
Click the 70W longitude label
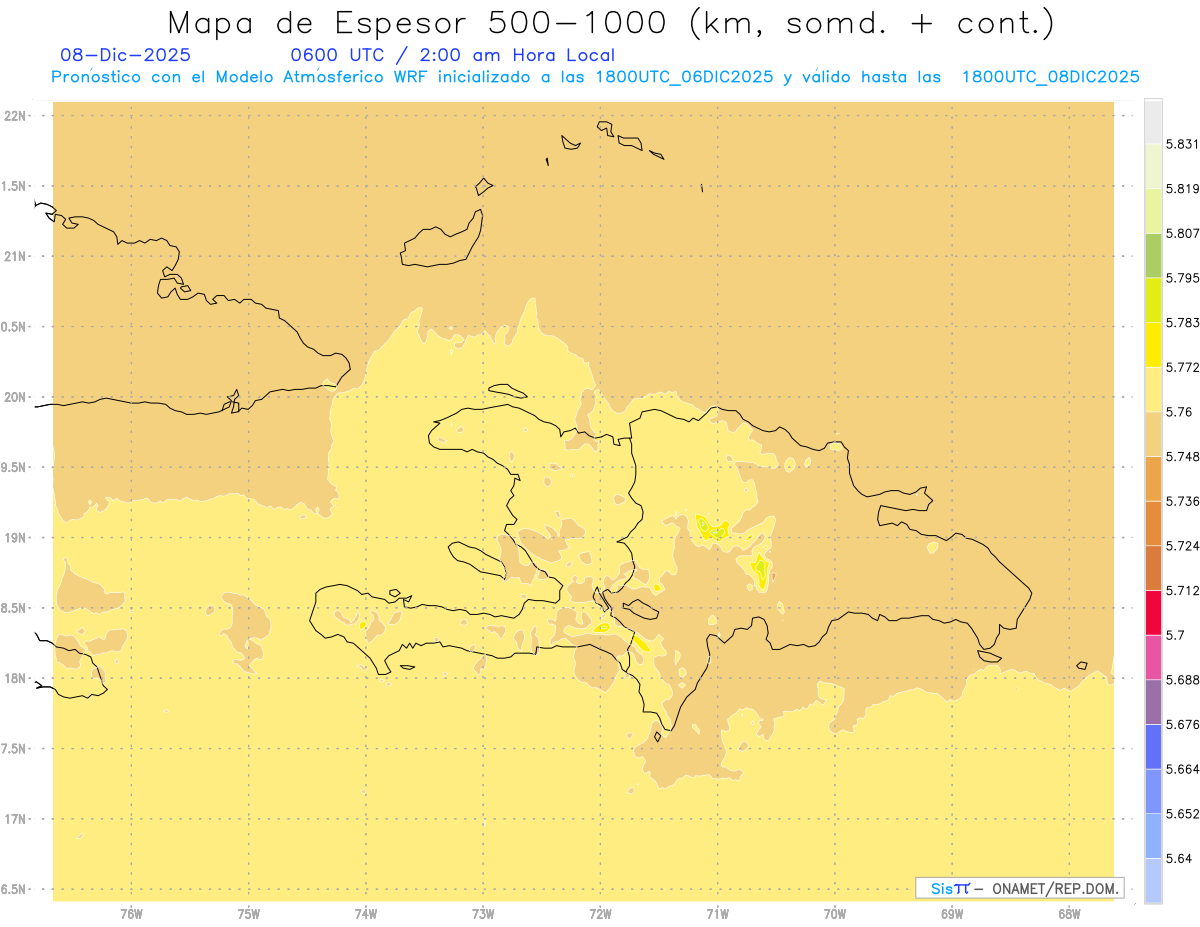(x=835, y=914)
